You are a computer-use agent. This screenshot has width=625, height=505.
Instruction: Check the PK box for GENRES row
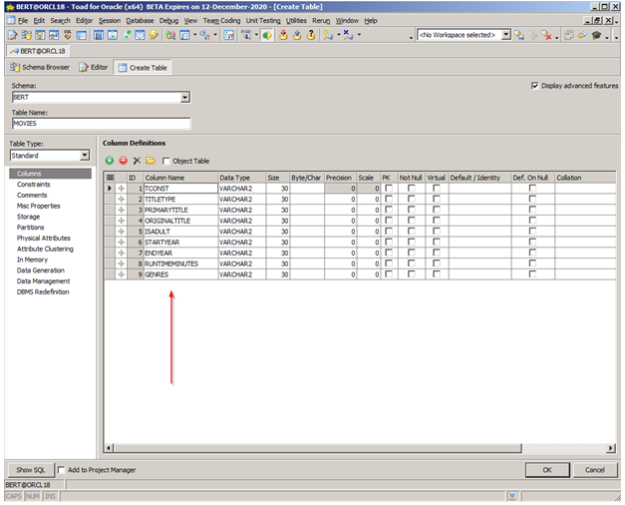[x=389, y=274]
